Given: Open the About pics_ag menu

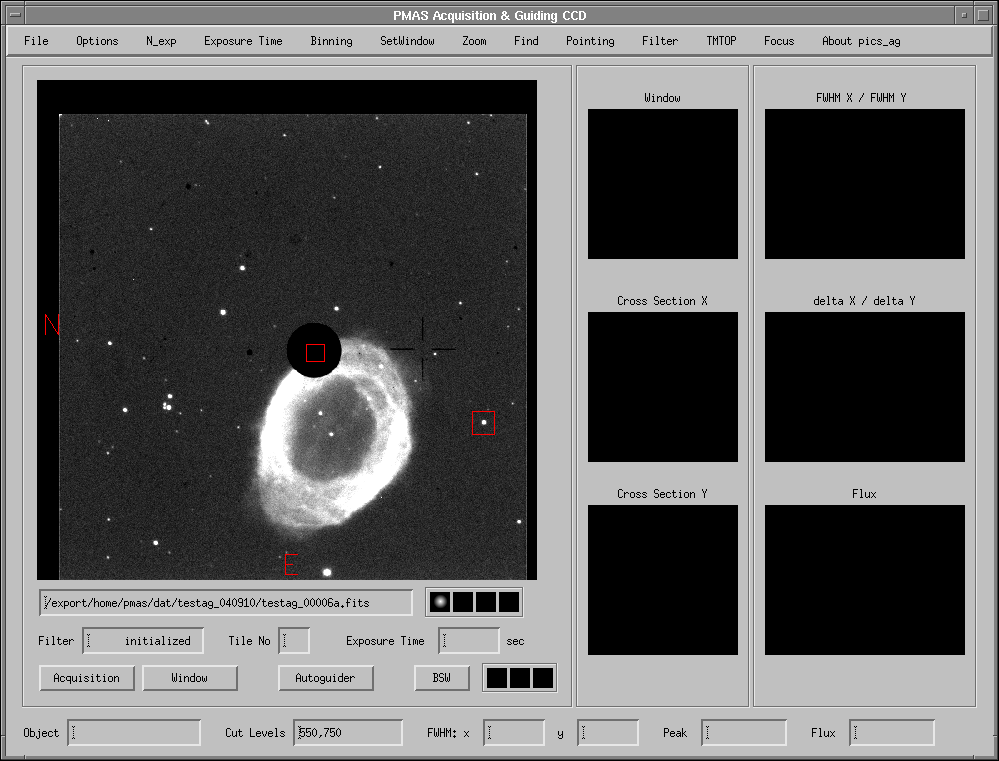Looking at the screenshot, I should click(x=861, y=41).
